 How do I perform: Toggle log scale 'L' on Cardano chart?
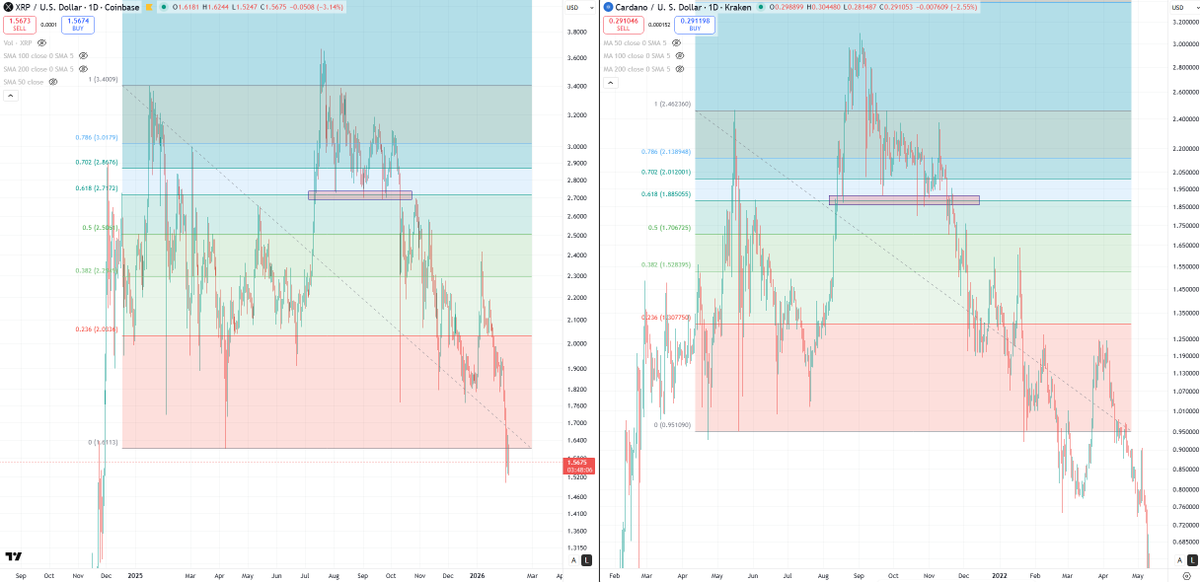[x=1191, y=560]
